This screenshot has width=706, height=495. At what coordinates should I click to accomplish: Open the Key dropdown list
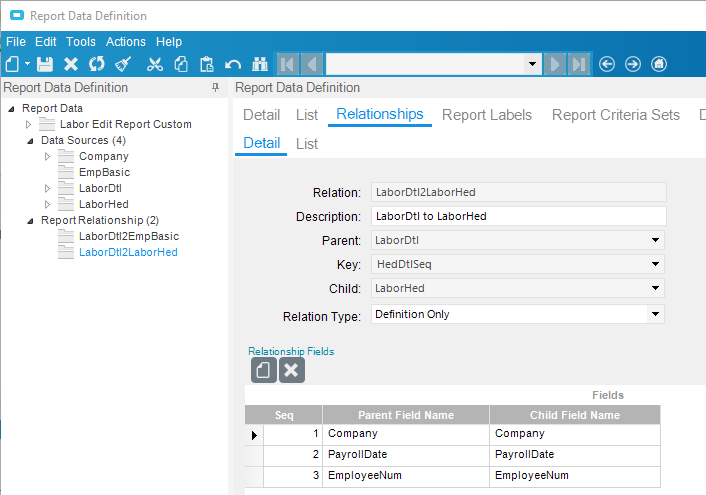pyautogui.click(x=655, y=264)
